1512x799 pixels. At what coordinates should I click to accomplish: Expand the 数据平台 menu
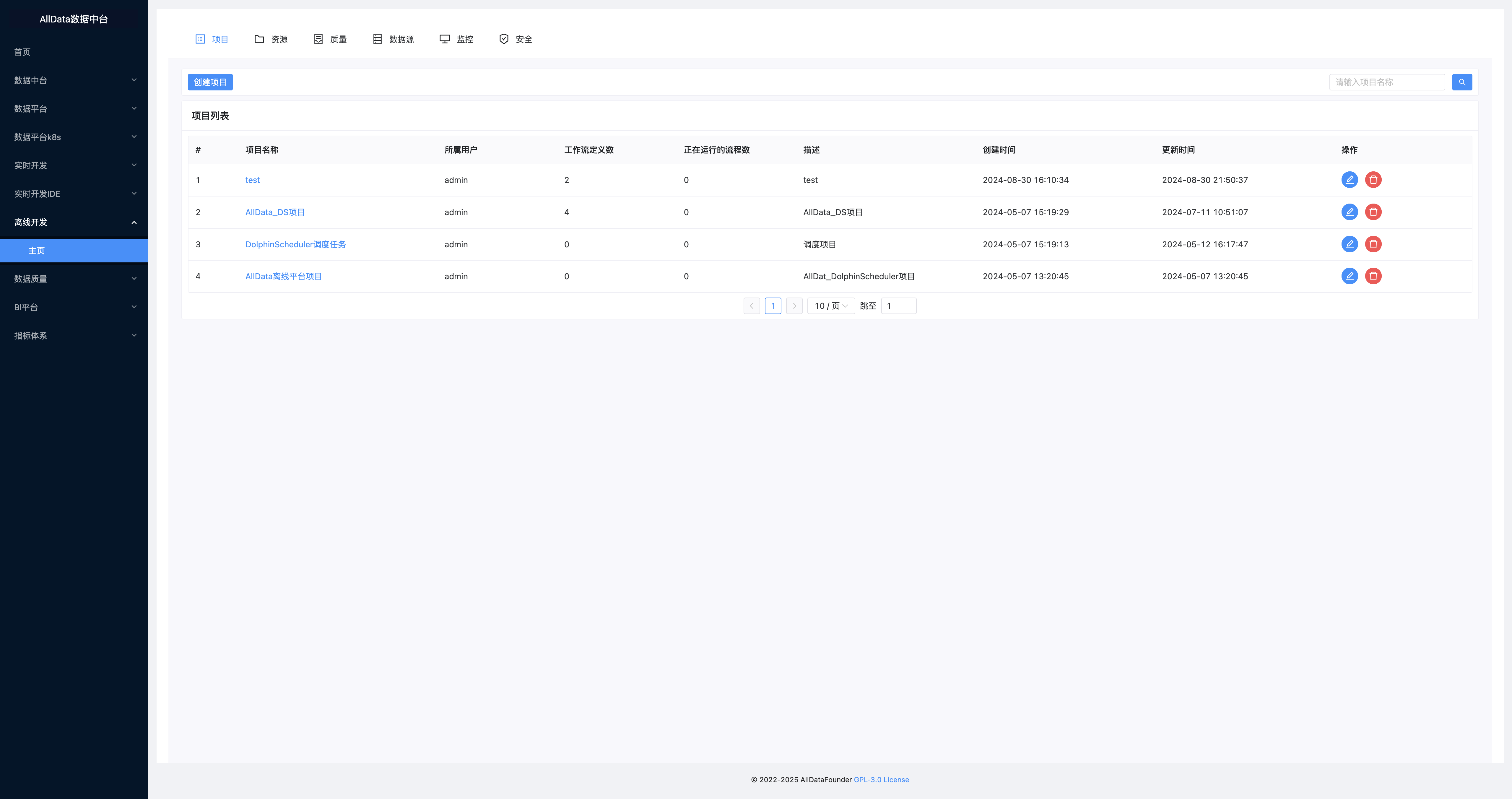coord(74,109)
